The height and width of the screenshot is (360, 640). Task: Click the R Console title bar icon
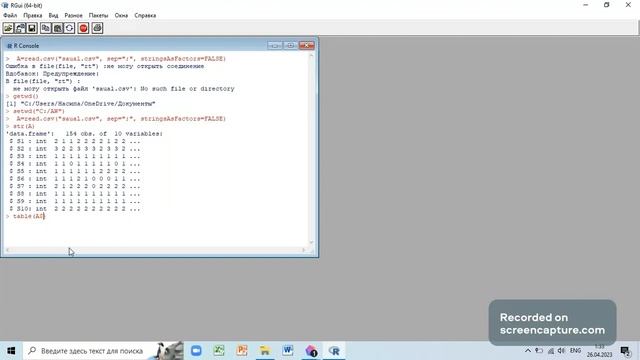tap(9, 46)
